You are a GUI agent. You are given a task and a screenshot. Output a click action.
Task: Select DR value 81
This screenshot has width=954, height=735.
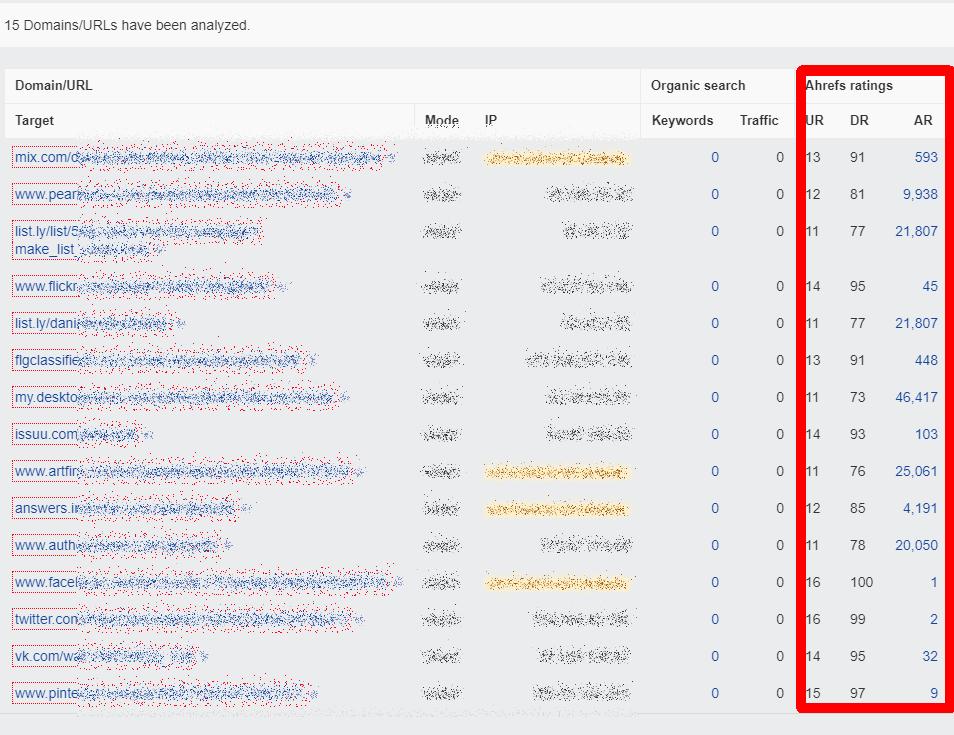(x=858, y=195)
